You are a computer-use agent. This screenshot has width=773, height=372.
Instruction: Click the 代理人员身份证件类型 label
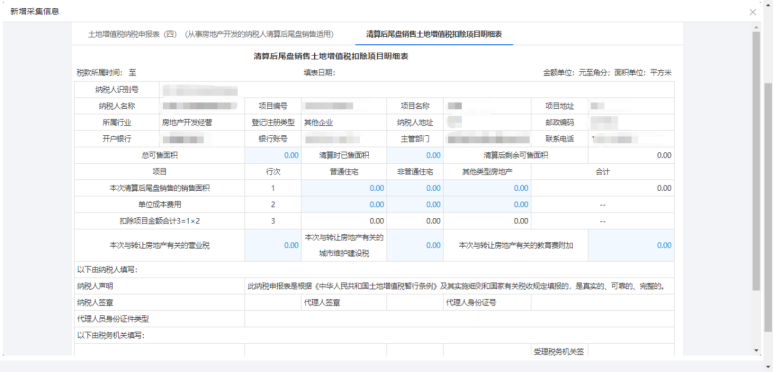pos(113,319)
